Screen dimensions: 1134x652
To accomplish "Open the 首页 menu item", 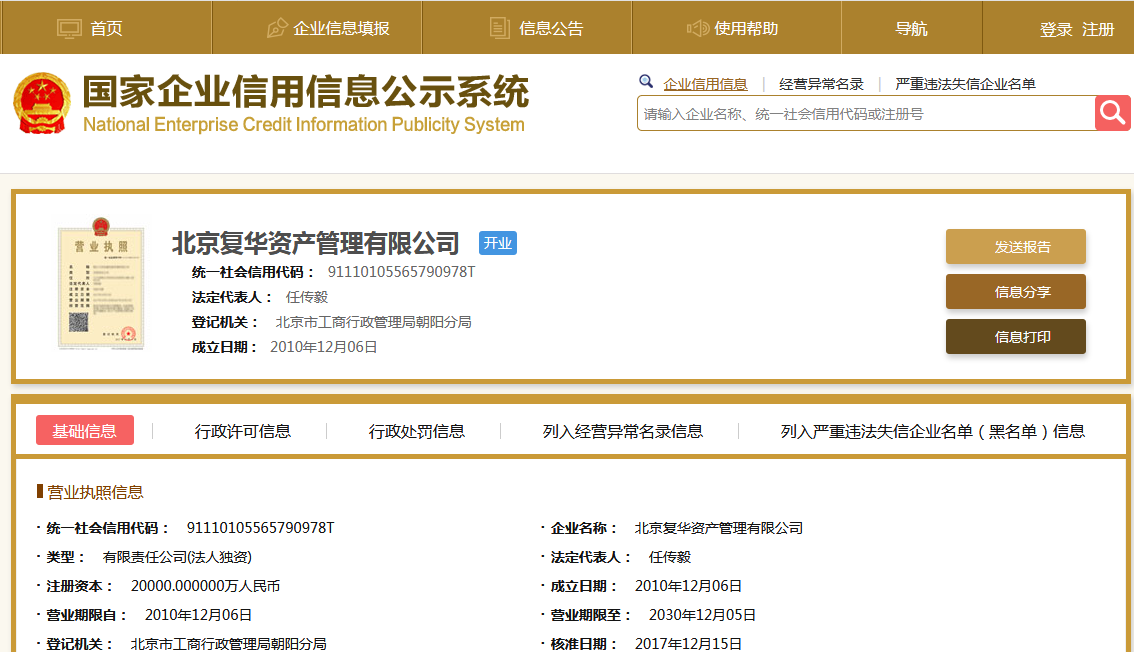I will point(106,28).
